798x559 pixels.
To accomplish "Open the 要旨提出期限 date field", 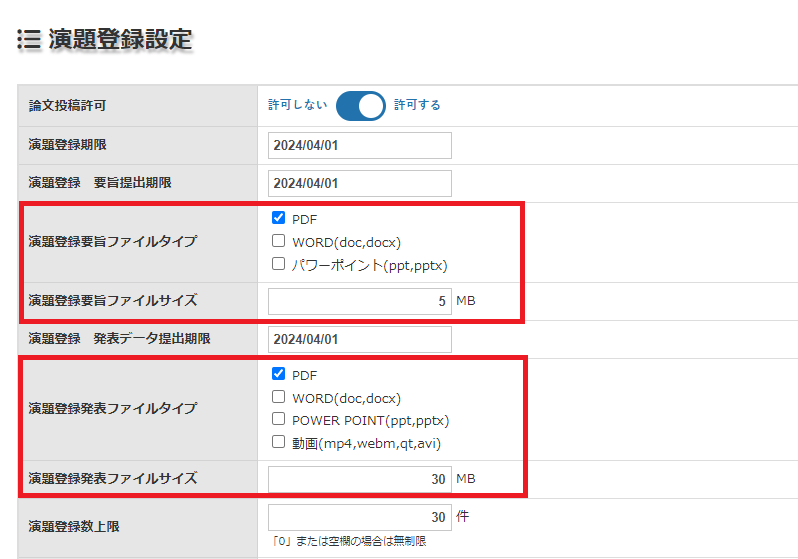I will (x=359, y=183).
